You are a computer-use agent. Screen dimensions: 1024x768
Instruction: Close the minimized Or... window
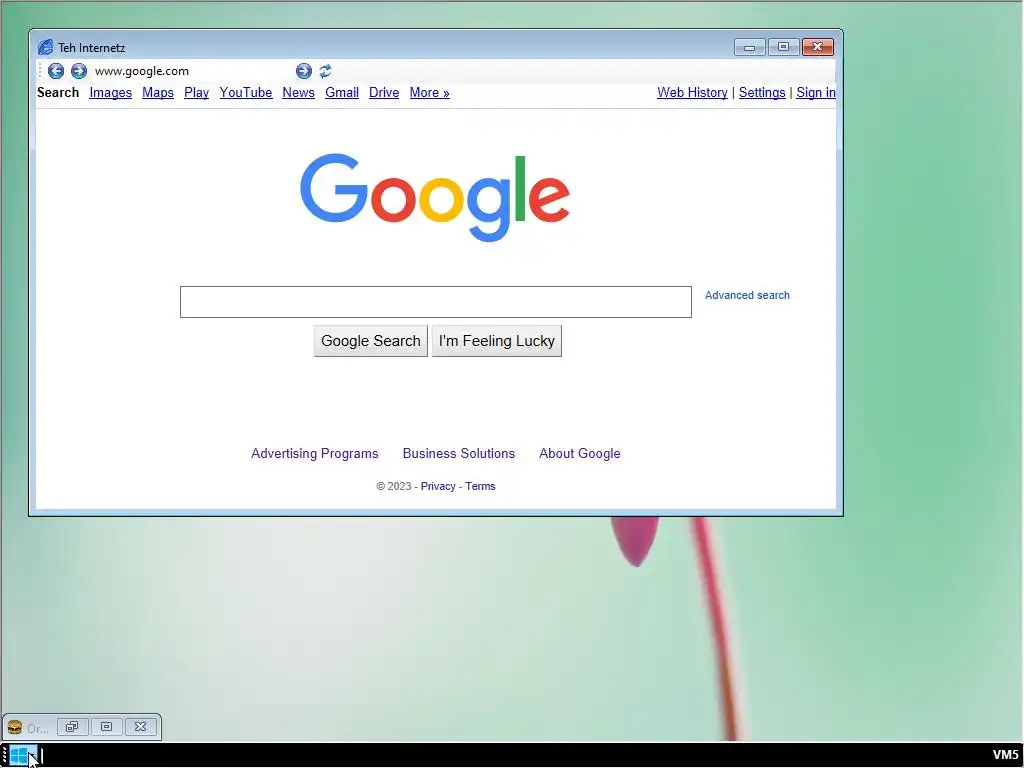click(x=140, y=727)
